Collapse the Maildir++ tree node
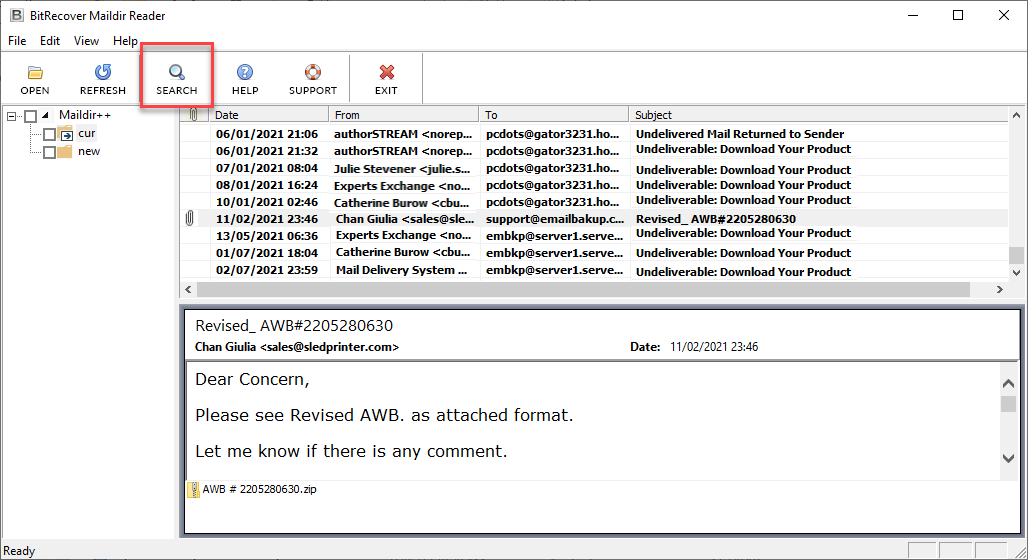The image size is (1028, 560). click(11, 116)
